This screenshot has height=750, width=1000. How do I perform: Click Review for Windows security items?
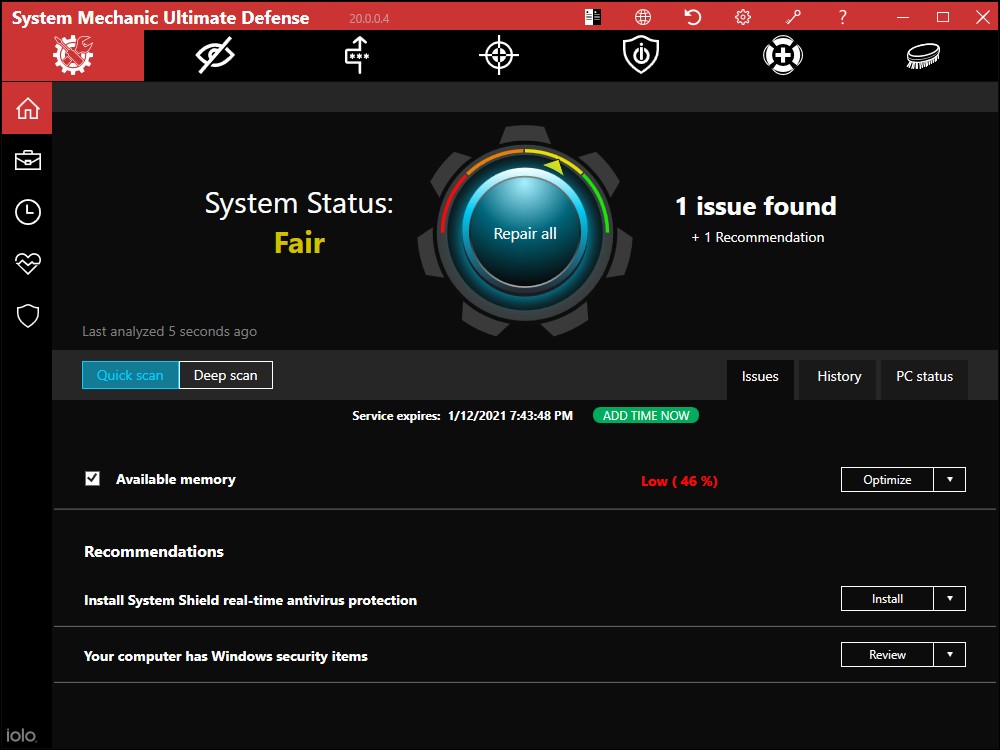pyautogui.click(x=887, y=654)
